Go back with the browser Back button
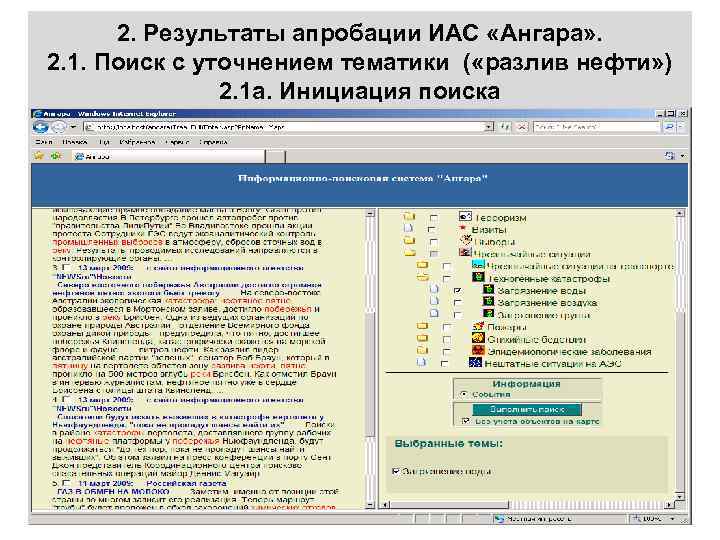This screenshot has height=540, width=720. point(41,127)
